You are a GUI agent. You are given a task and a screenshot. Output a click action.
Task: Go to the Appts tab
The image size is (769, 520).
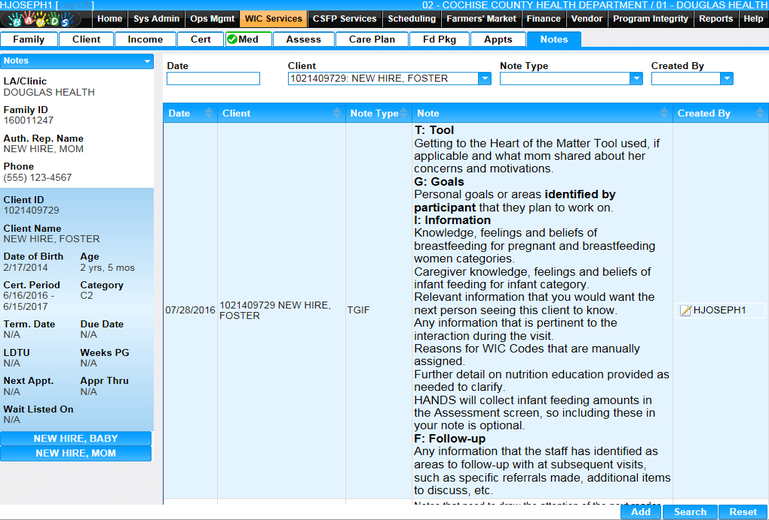497,40
